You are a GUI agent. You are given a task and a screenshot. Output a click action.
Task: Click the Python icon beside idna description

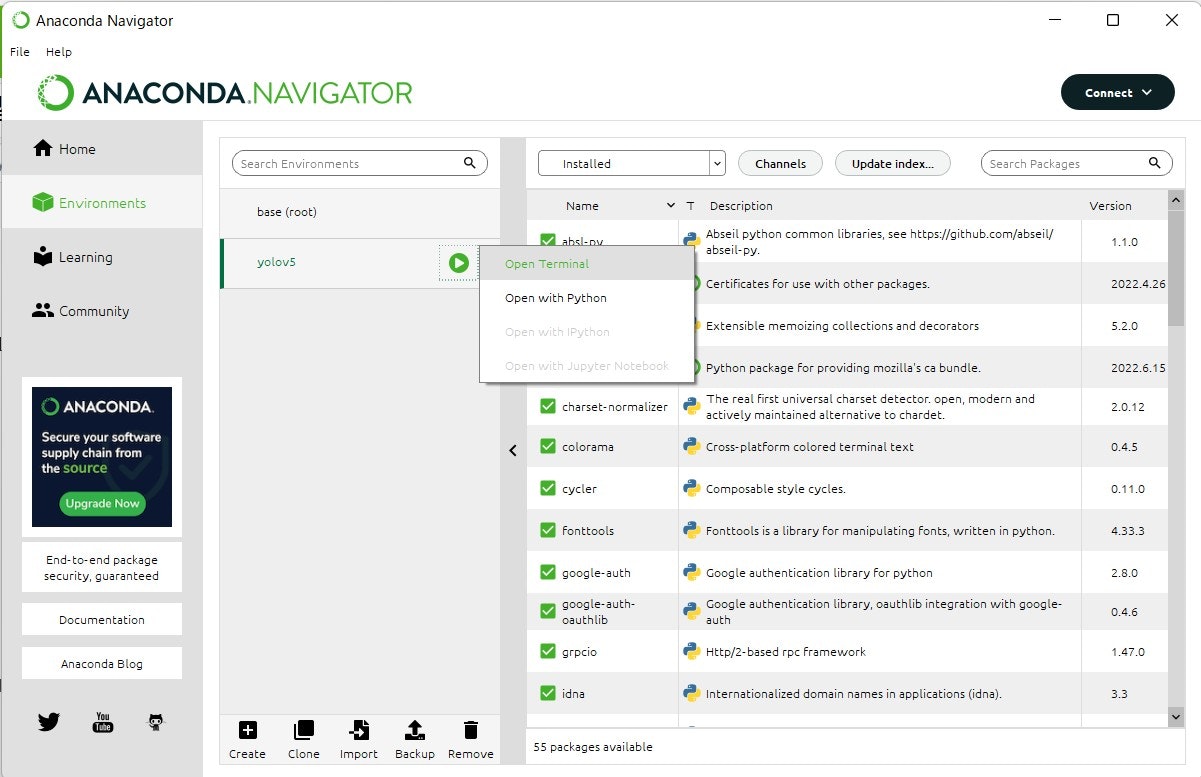691,693
